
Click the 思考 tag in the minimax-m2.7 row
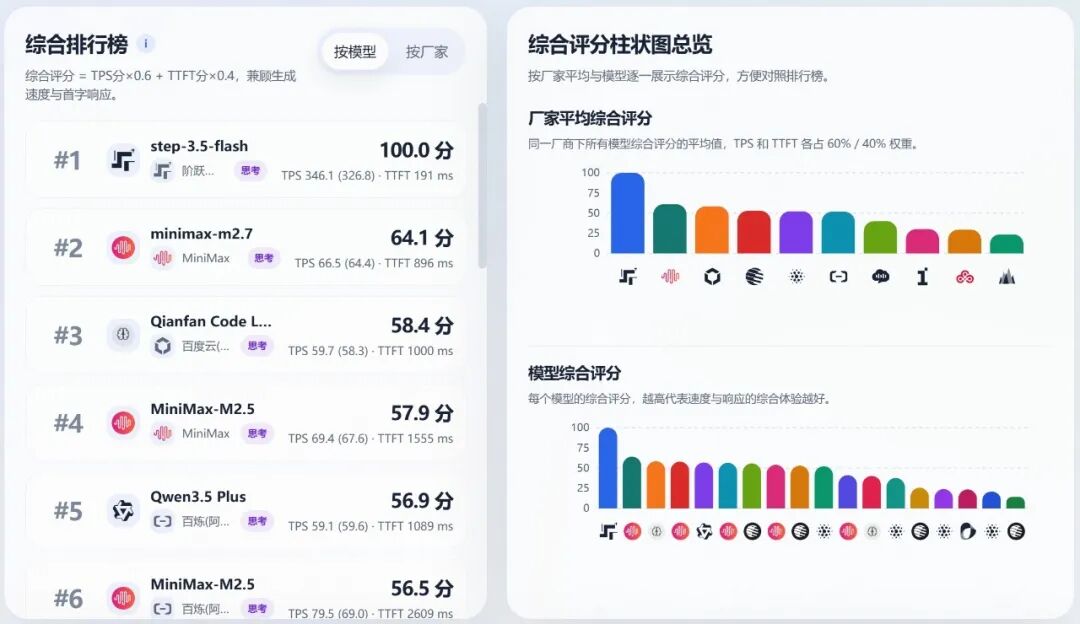[263, 258]
